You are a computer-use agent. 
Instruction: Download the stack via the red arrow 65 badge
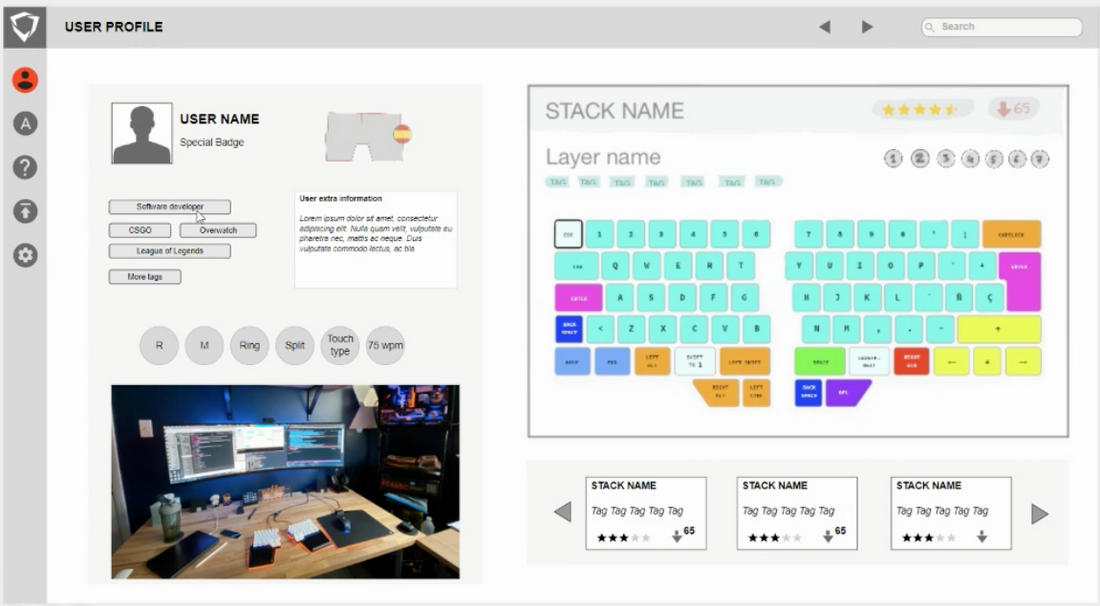pyautogui.click(x=1014, y=109)
